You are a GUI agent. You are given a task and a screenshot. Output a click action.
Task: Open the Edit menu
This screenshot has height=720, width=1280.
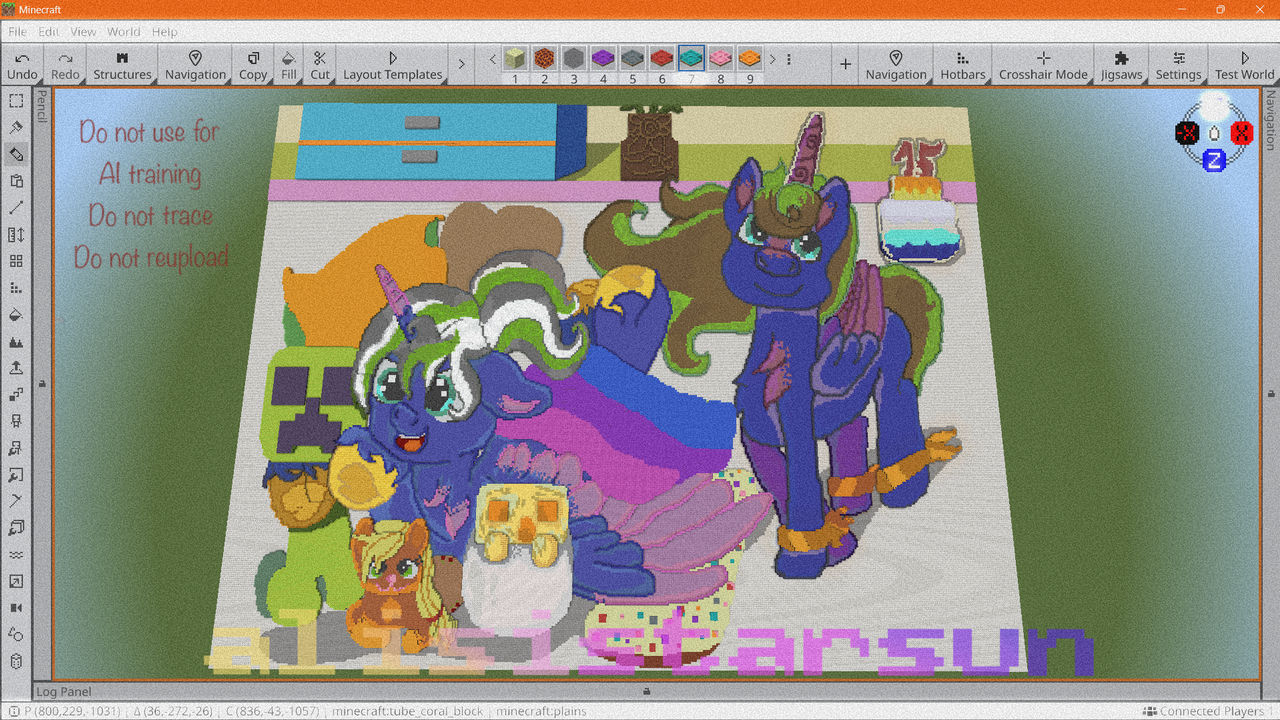[x=48, y=32]
